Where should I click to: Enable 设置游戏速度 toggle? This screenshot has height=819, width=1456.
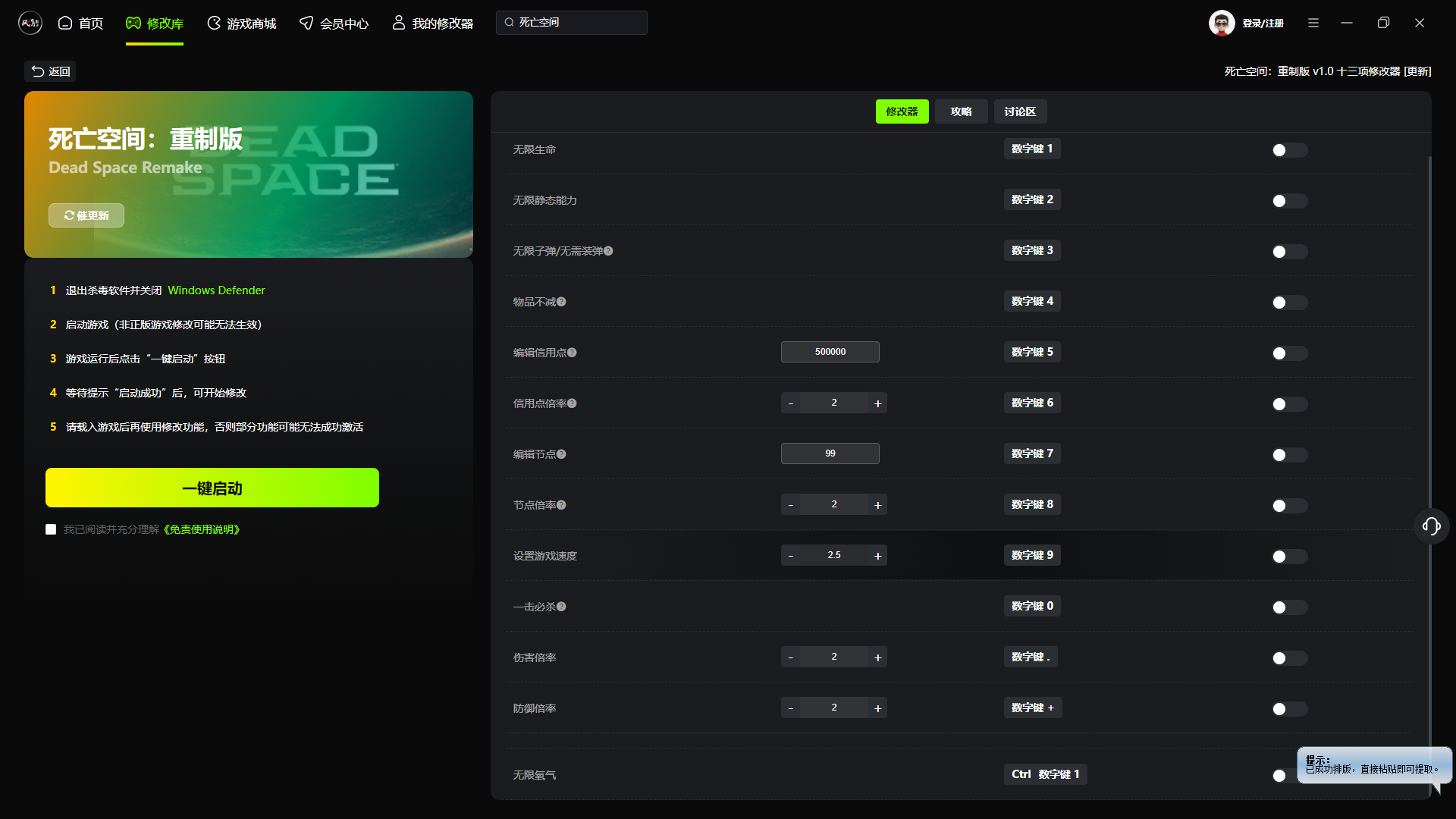click(x=1289, y=557)
